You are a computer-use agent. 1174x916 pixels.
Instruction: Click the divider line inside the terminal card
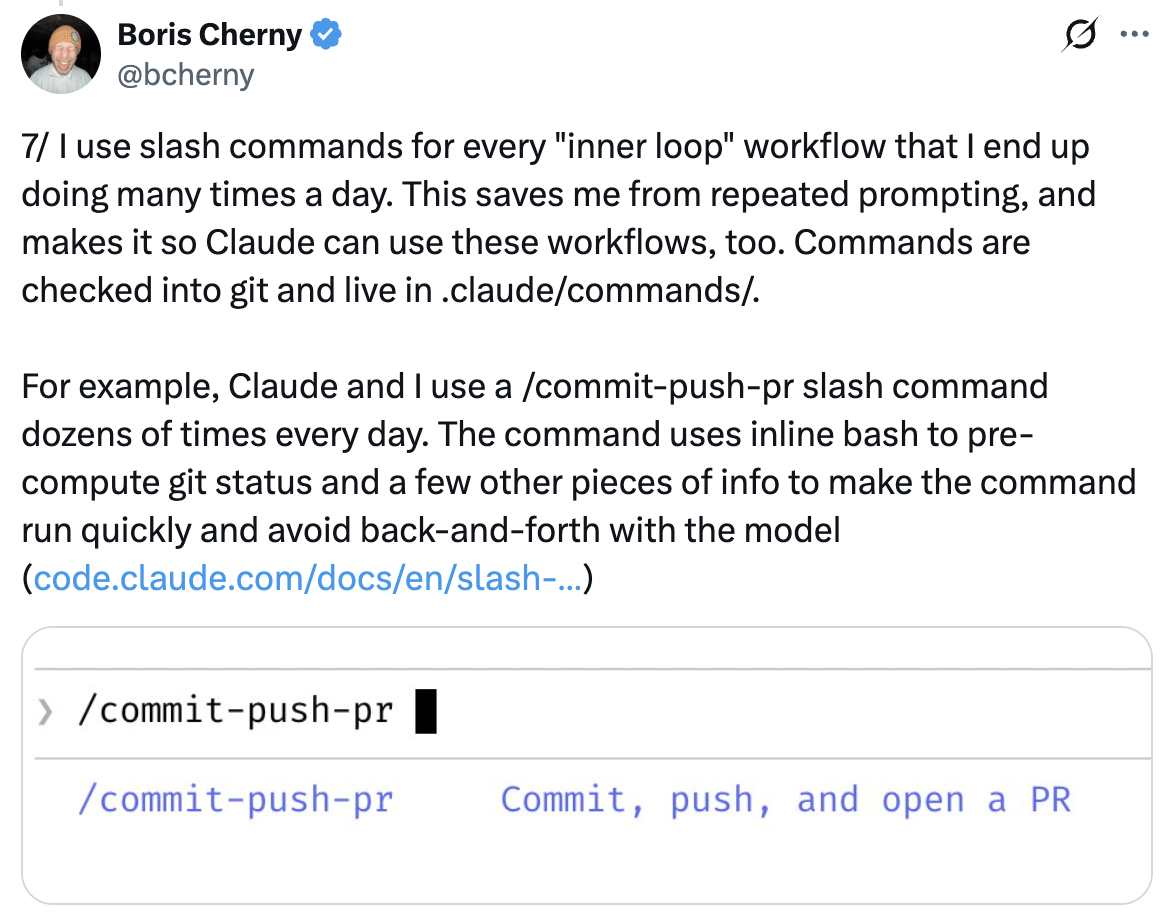(x=587, y=757)
